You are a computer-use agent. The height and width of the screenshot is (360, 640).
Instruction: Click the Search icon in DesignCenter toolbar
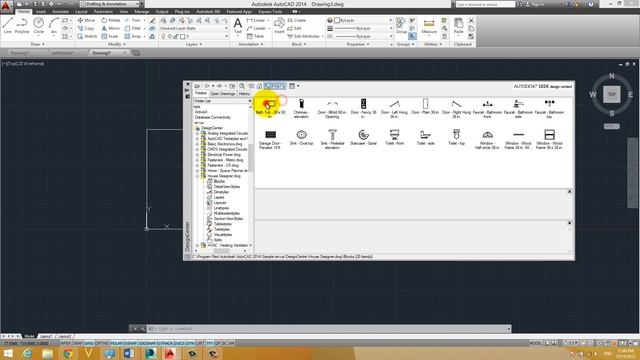coord(242,86)
